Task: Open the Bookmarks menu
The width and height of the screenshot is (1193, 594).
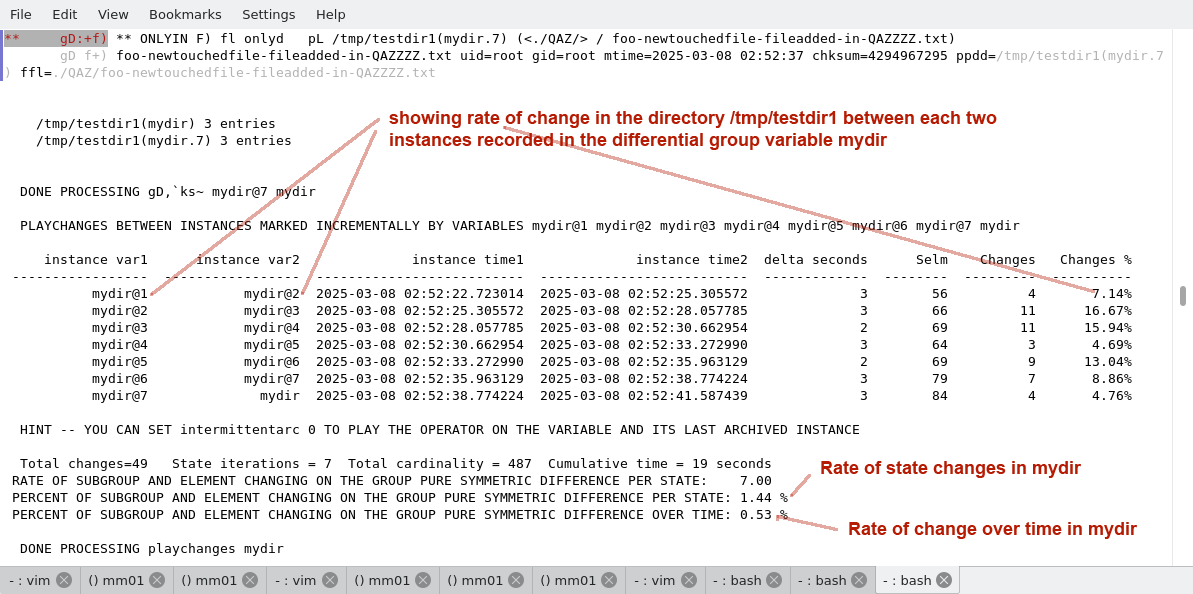Action: pos(185,14)
